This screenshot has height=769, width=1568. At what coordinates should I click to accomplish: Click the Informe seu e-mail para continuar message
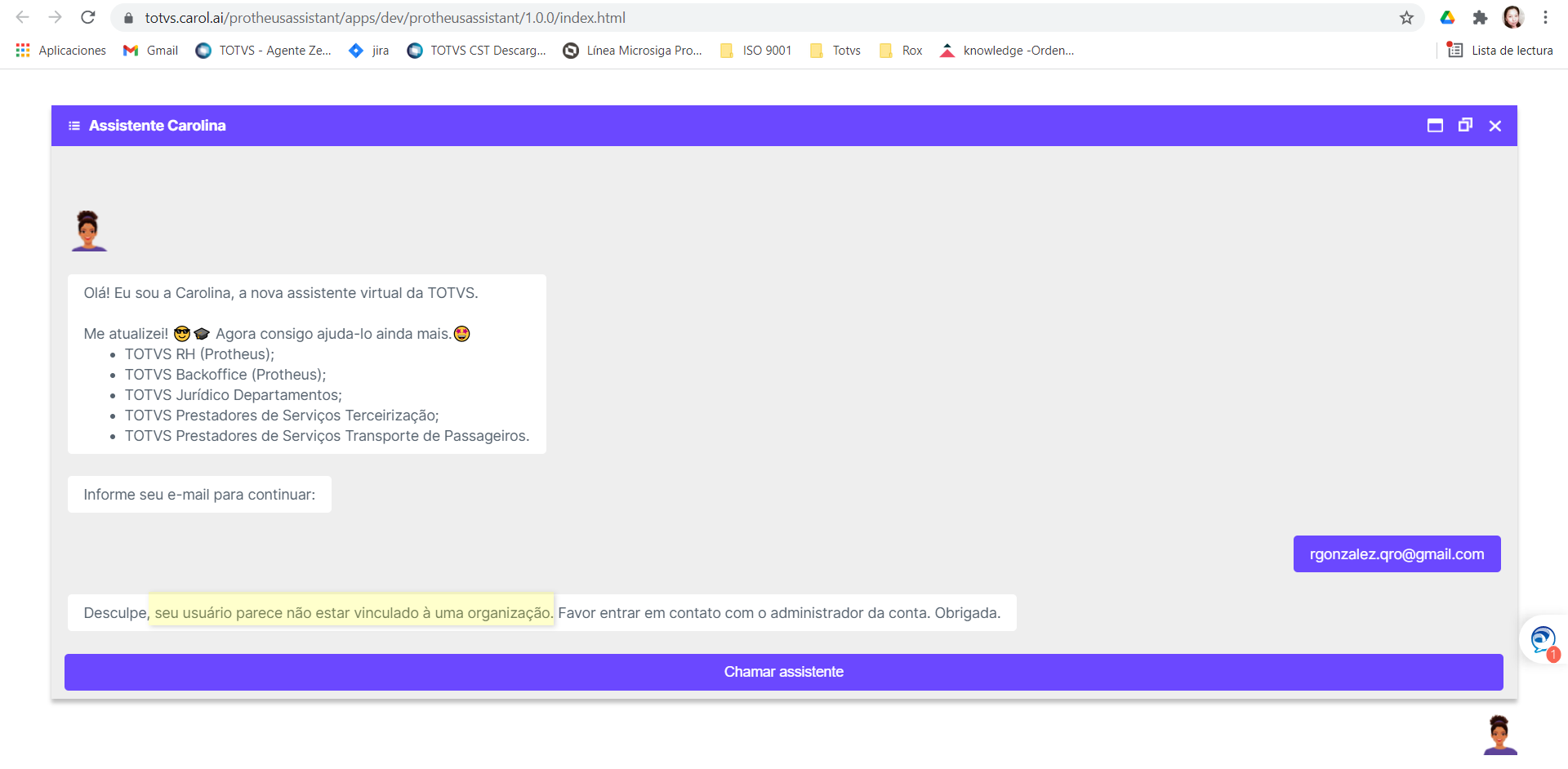199,495
